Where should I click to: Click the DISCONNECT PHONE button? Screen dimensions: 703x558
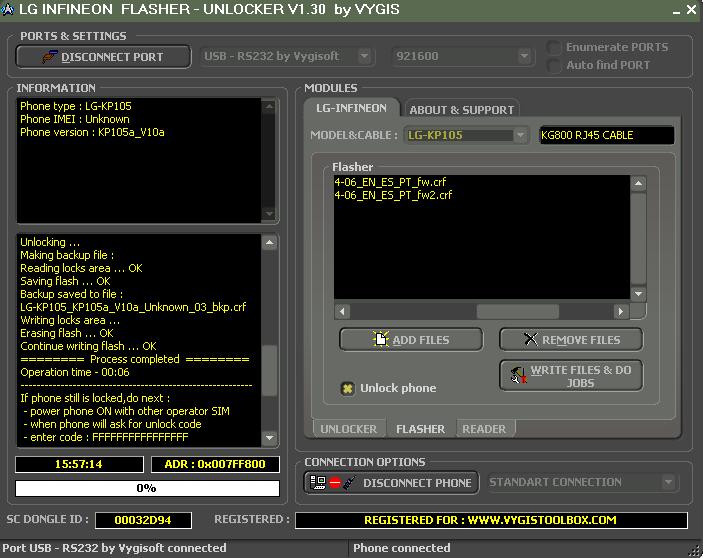click(391, 483)
